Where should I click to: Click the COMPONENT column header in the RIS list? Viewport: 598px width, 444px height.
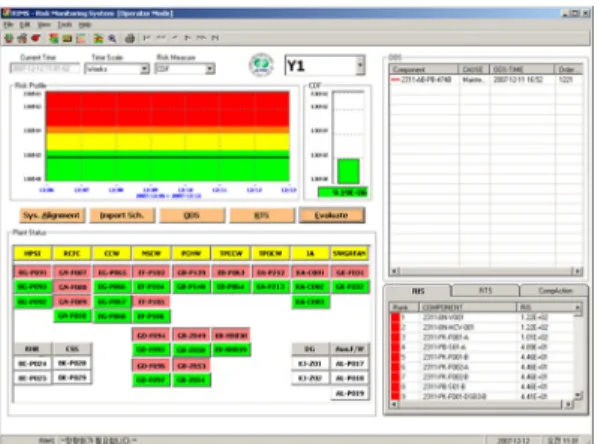[468, 307]
